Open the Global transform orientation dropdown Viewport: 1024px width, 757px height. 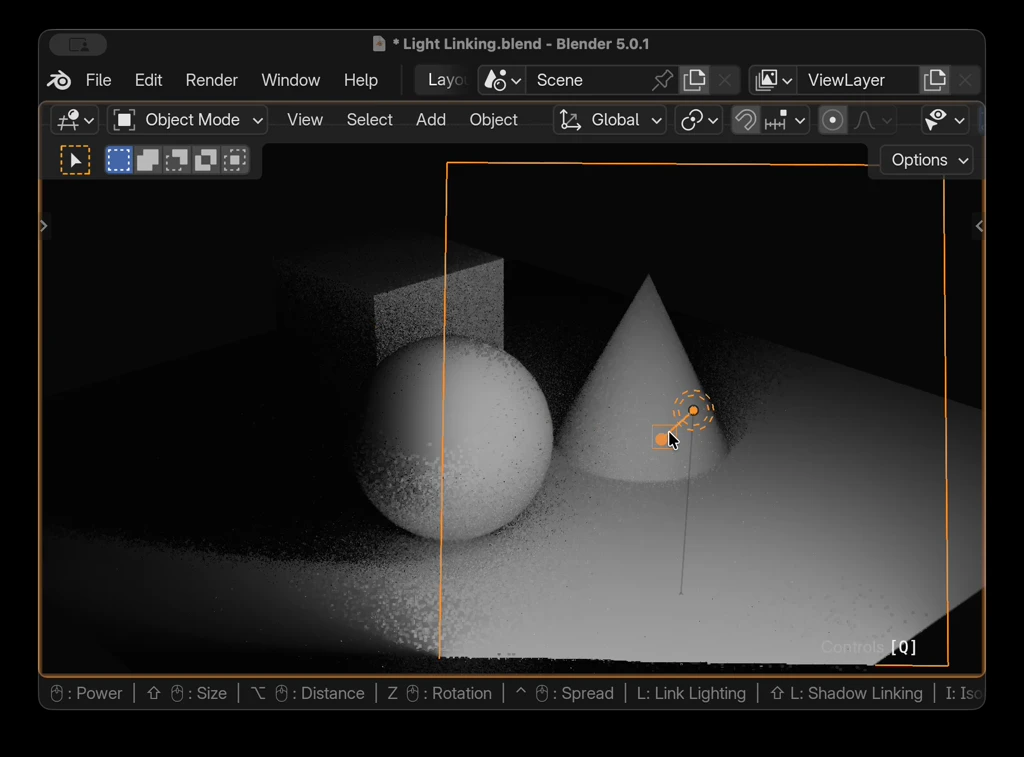(x=609, y=120)
